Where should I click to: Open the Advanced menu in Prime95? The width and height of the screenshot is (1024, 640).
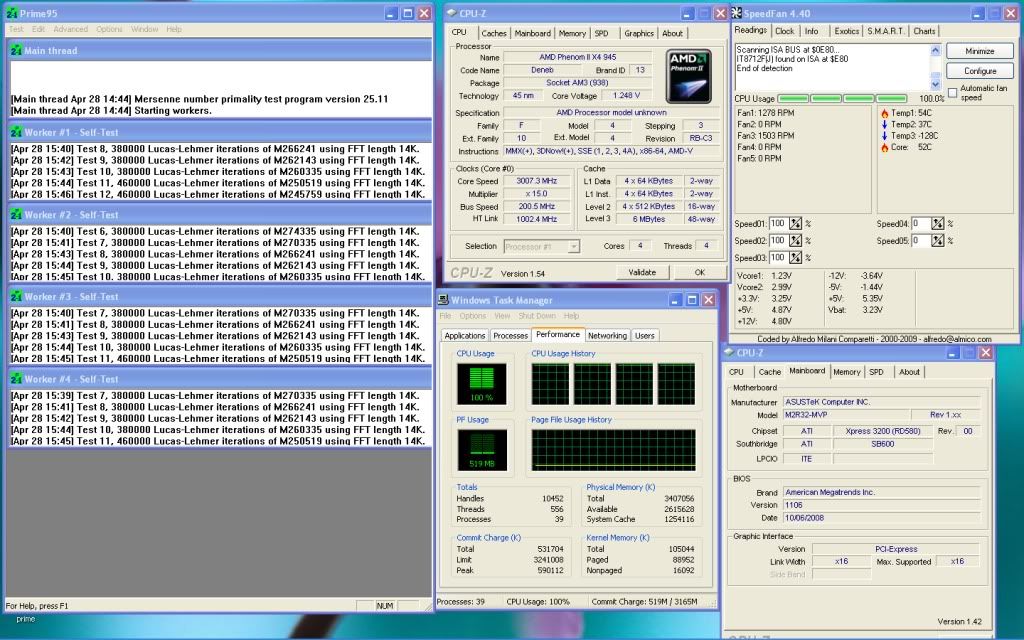click(70, 29)
